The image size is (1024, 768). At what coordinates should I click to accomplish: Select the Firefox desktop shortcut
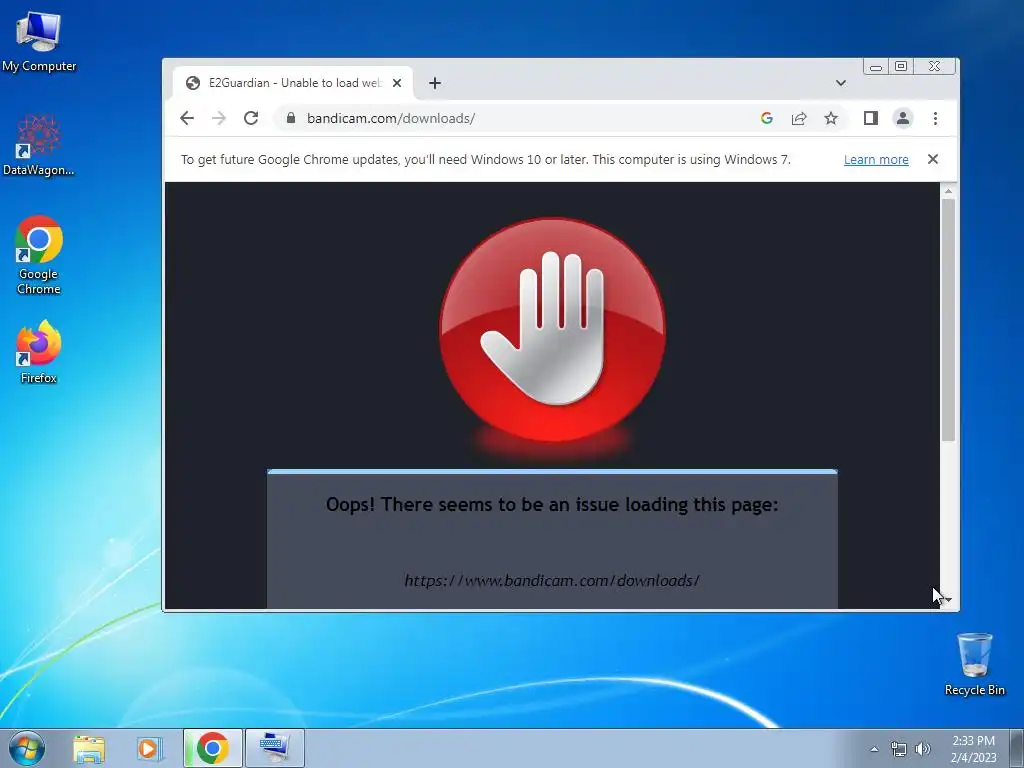39,352
